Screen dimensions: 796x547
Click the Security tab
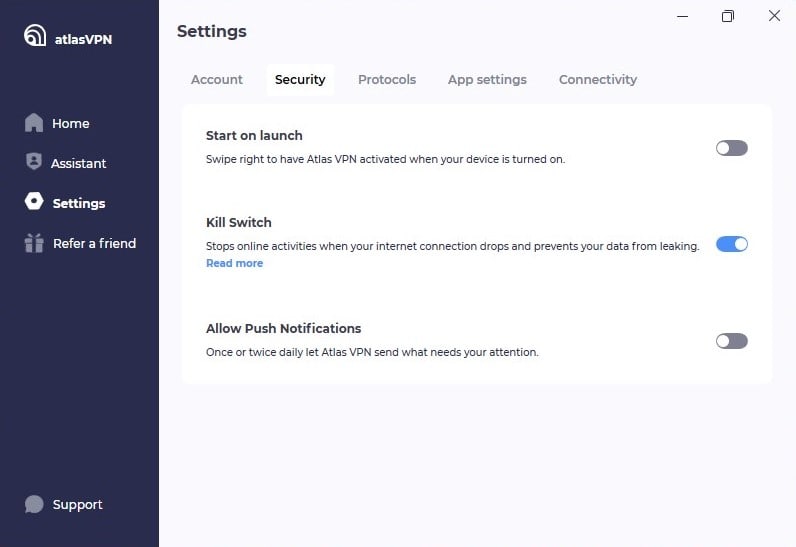[300, 80]
